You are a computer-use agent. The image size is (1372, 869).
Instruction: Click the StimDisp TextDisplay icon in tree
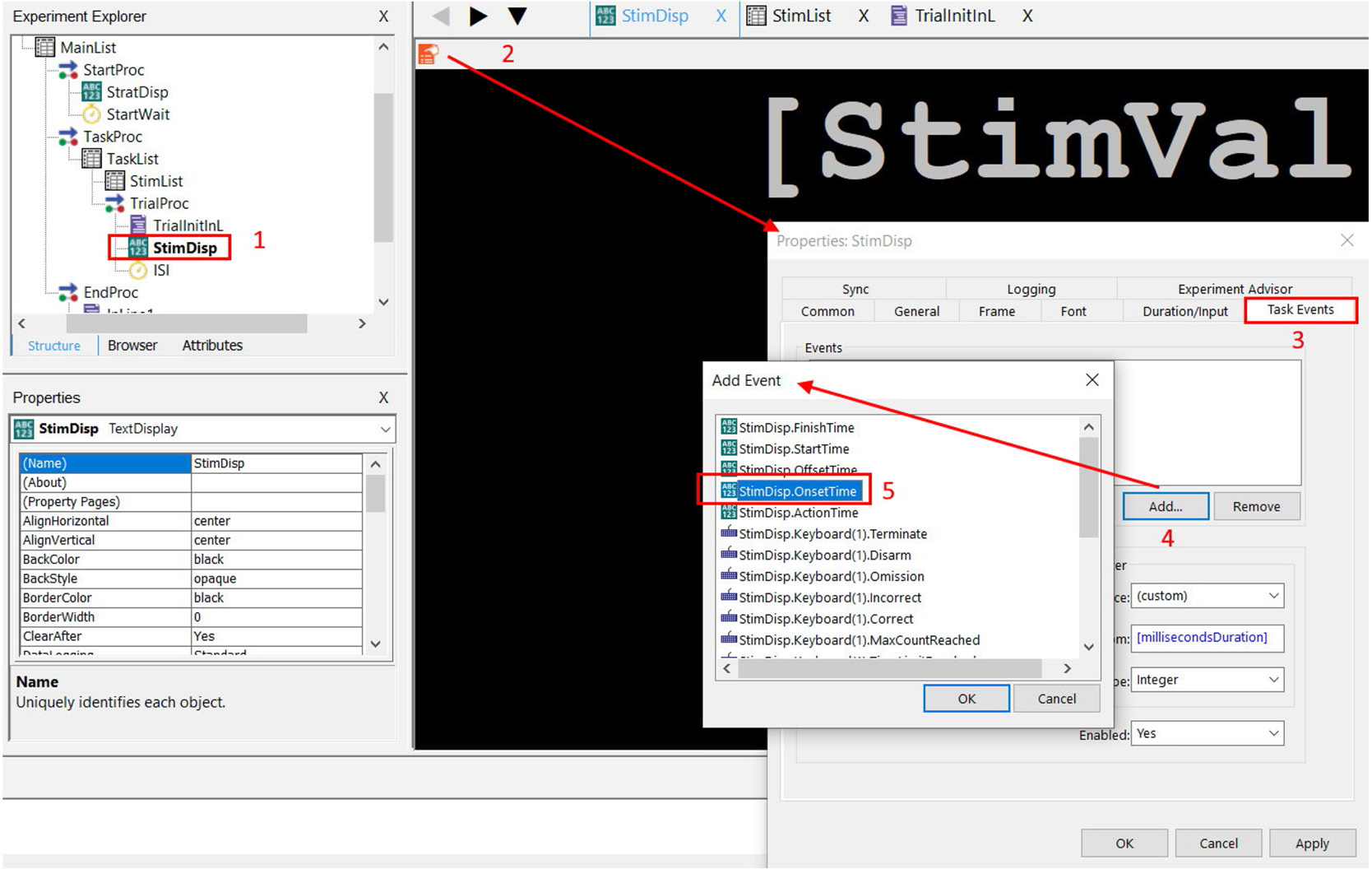(x=137, y=248)
